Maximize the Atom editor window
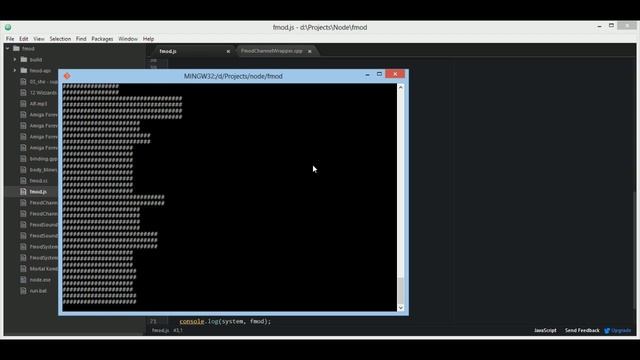The height and width of the screenshot is (360, 640). [611, 26]
